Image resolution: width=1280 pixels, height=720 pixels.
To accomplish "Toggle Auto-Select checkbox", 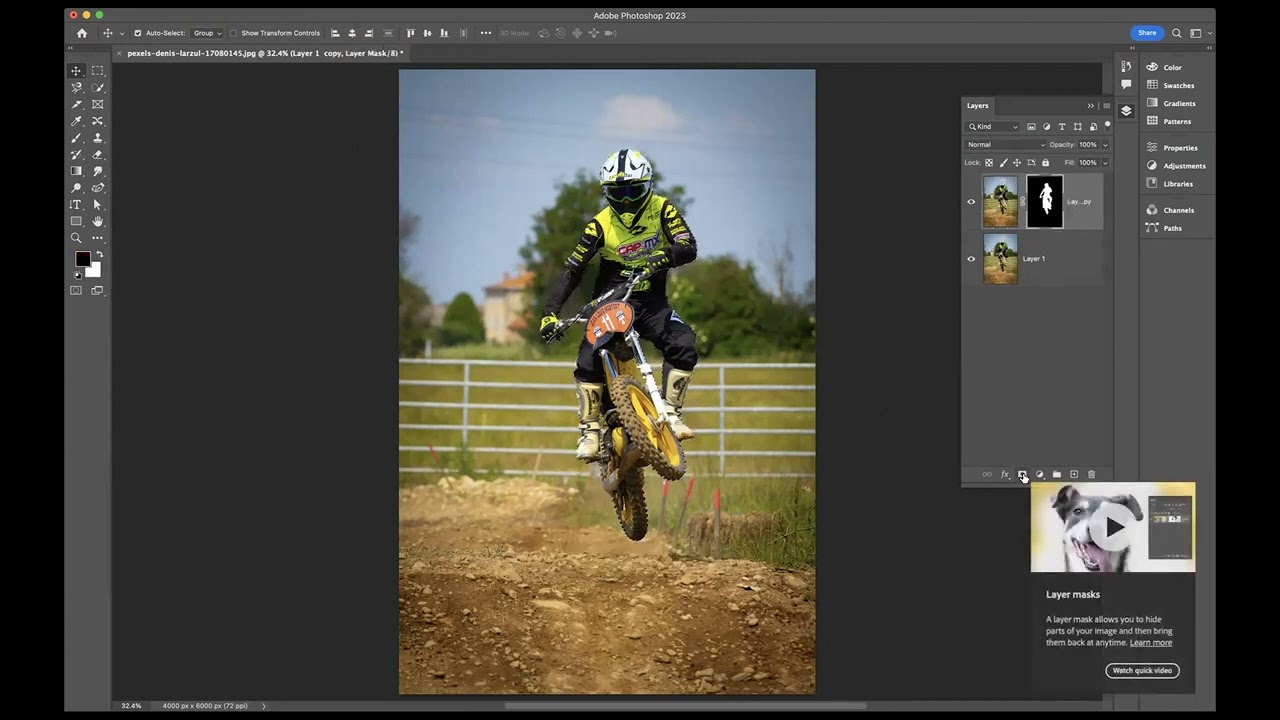I will 138,33.
